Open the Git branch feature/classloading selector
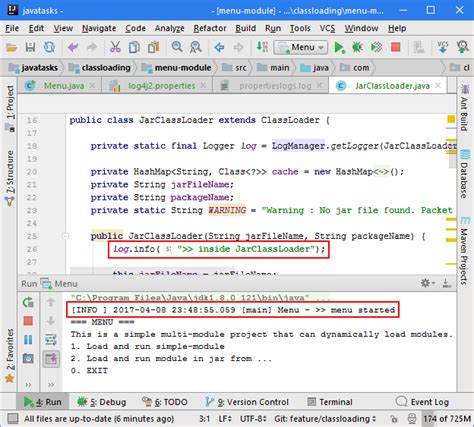Screen dimensions: 474x427 tap(325, 419)
